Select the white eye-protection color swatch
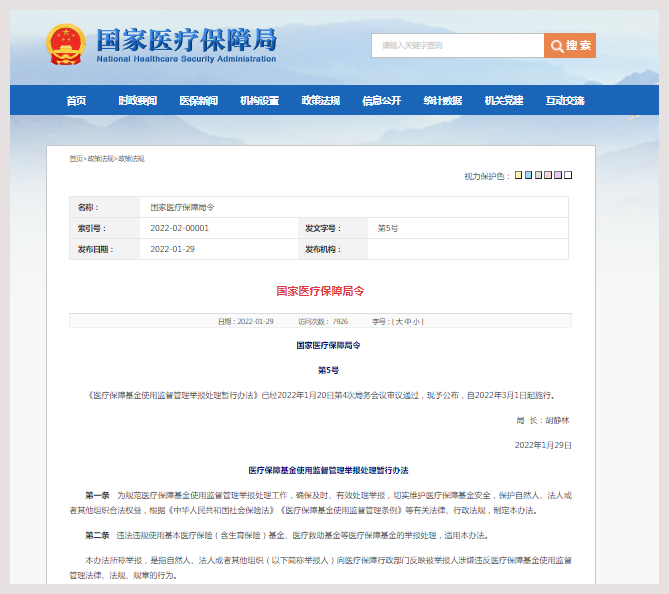The height and width of the screenshot is (594, 669). click(568, 175)
